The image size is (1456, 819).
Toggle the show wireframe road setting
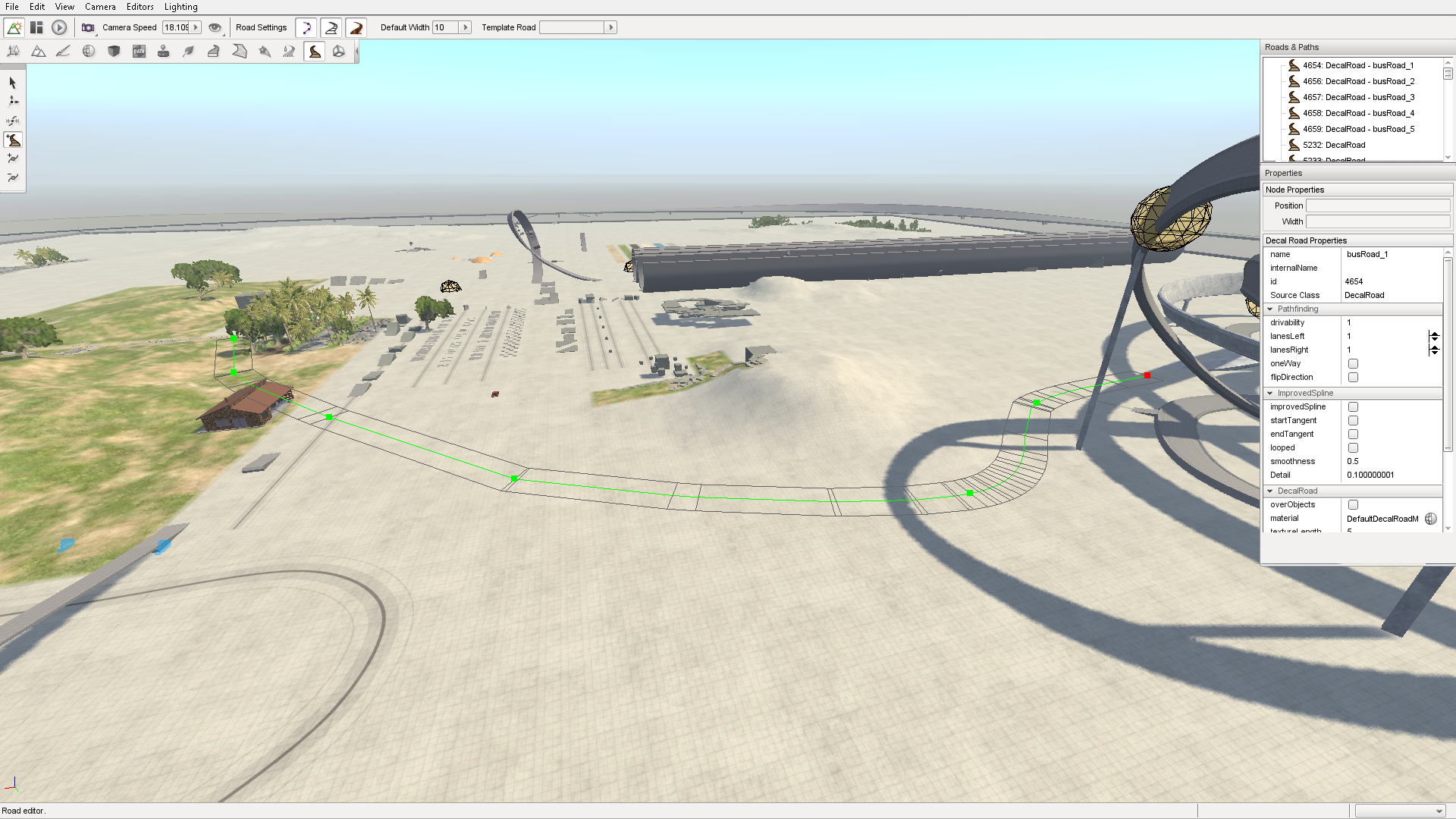click(331, 28)
